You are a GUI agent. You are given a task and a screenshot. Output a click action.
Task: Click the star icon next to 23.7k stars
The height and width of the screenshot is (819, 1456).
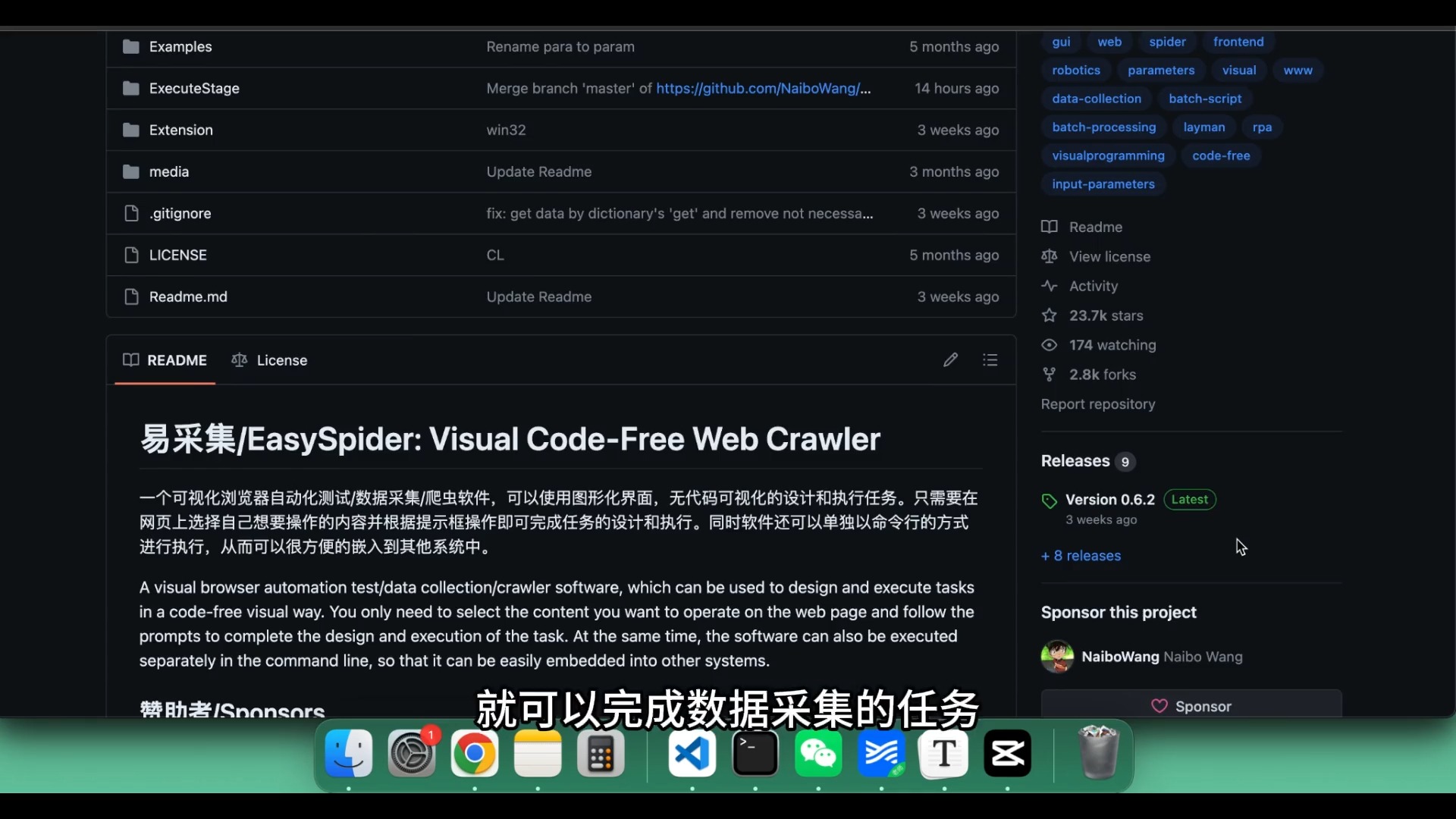(x=1050, y=315)
